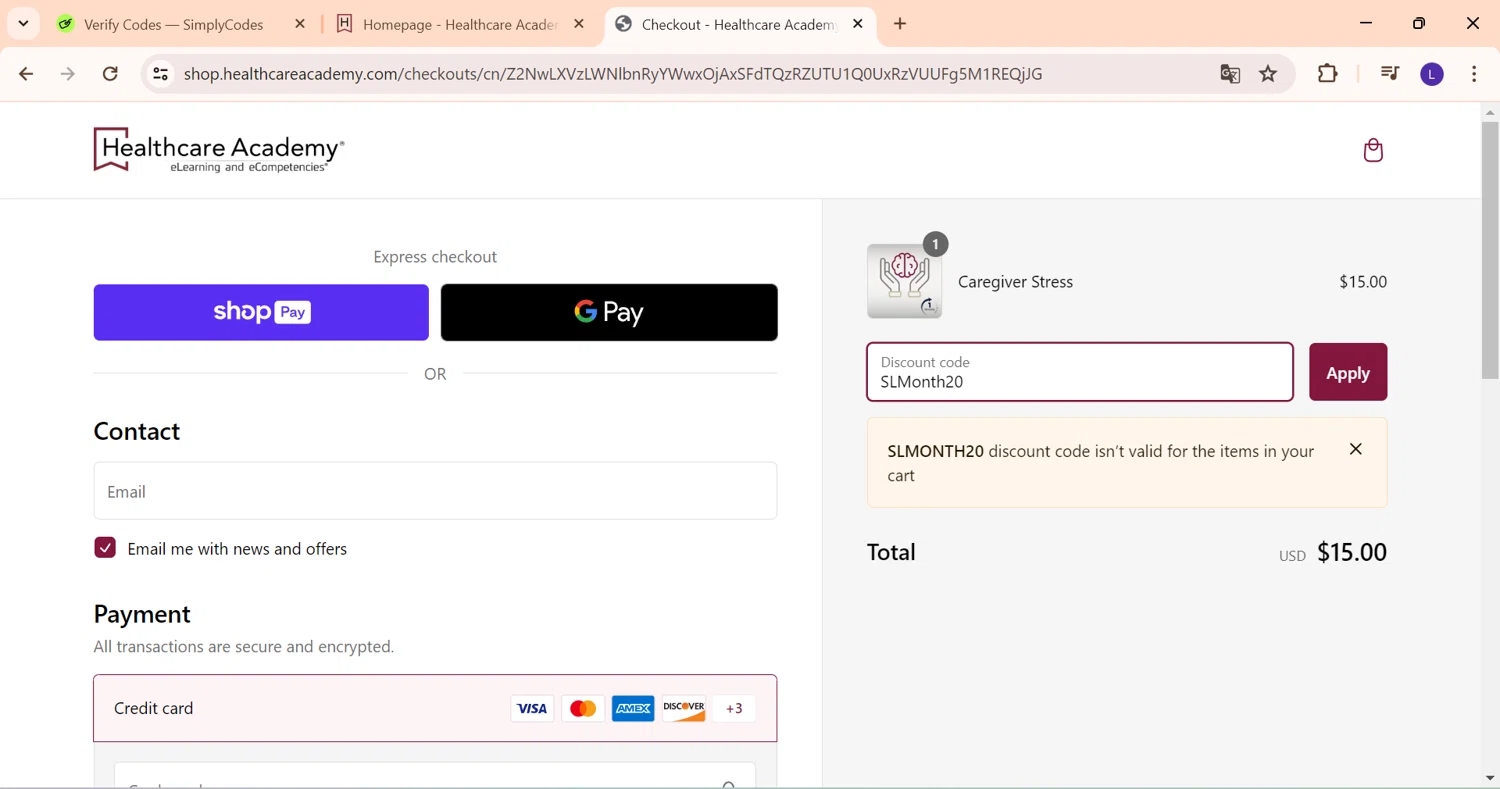Click the Caregiver Stress product thumbnail
Screen dimensions: 1500x789
[905, 281]
